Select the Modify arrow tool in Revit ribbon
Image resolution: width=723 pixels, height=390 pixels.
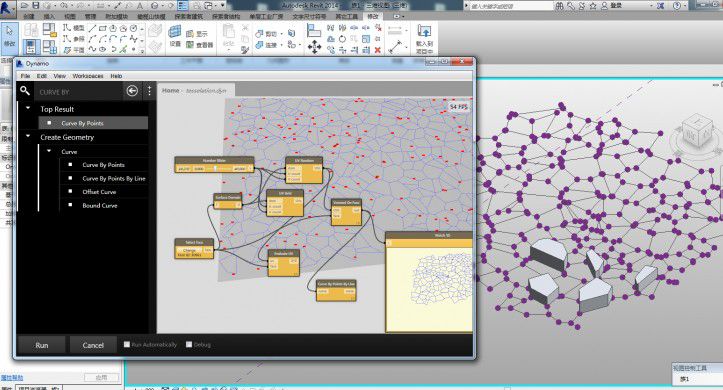(10, 35)
